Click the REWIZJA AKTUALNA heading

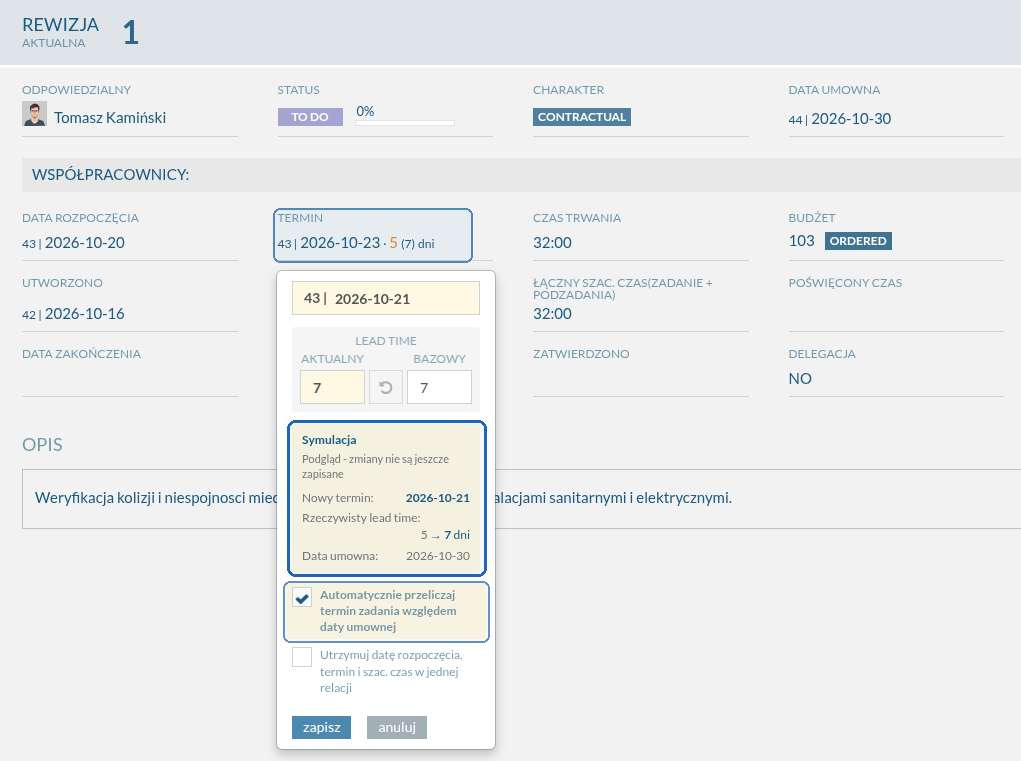tap(61, 32)
